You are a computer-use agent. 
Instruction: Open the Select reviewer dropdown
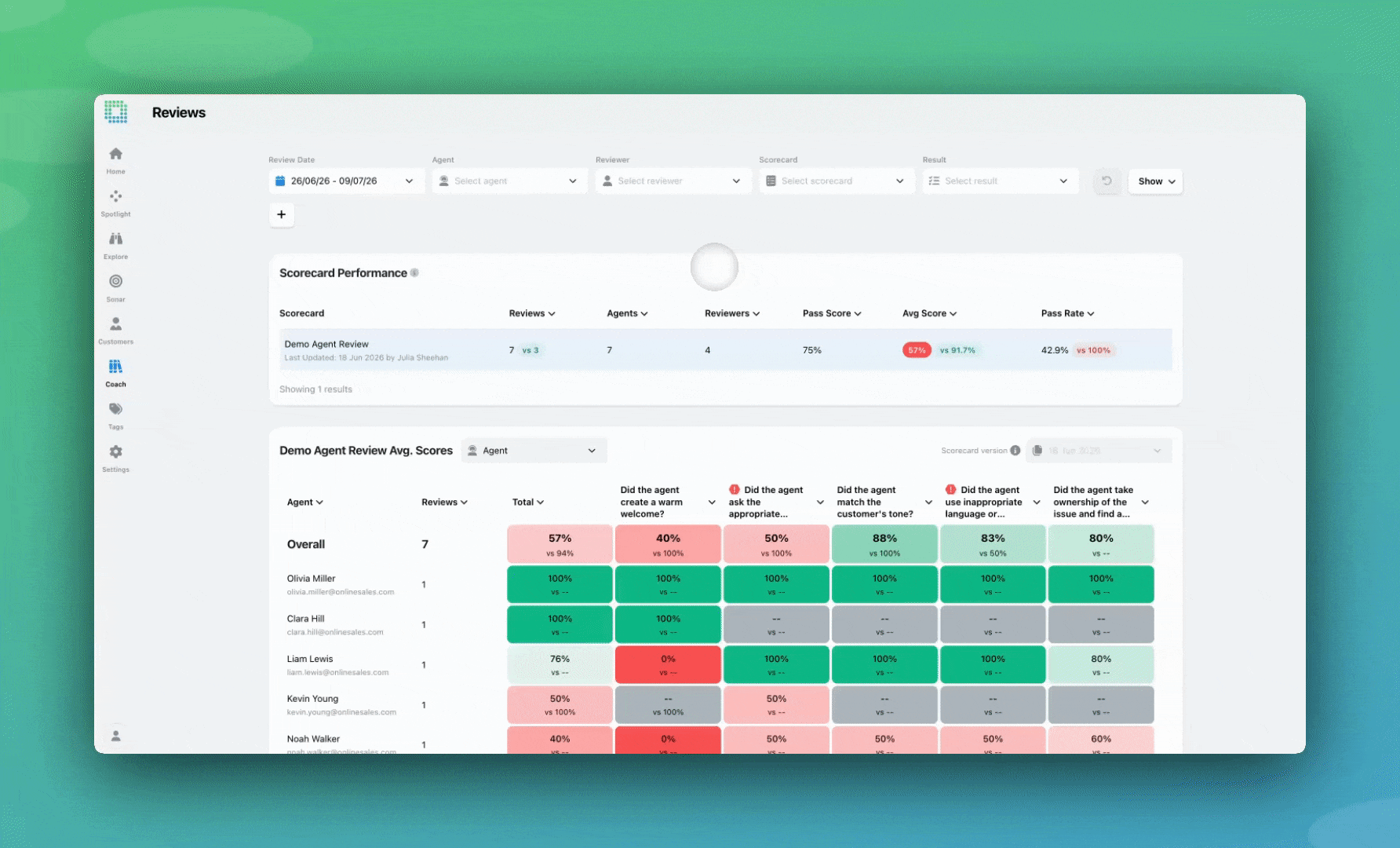pos(673,181)
